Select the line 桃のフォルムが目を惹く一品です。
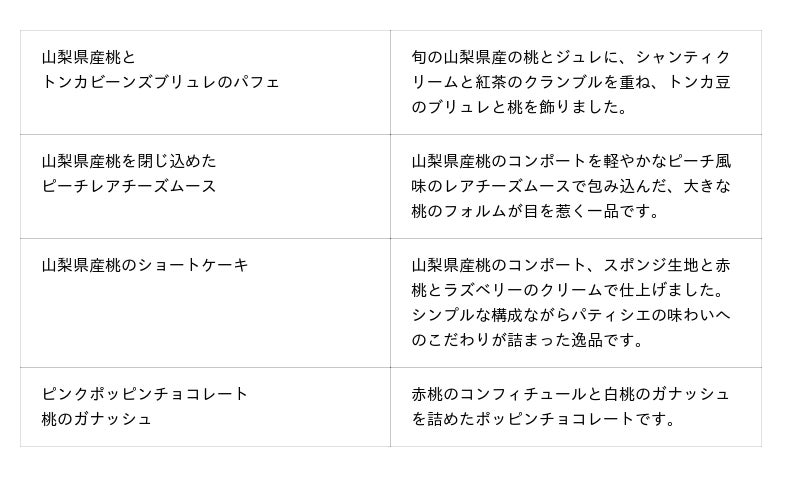This screenshot has height=477, width=800. [535, 211]
